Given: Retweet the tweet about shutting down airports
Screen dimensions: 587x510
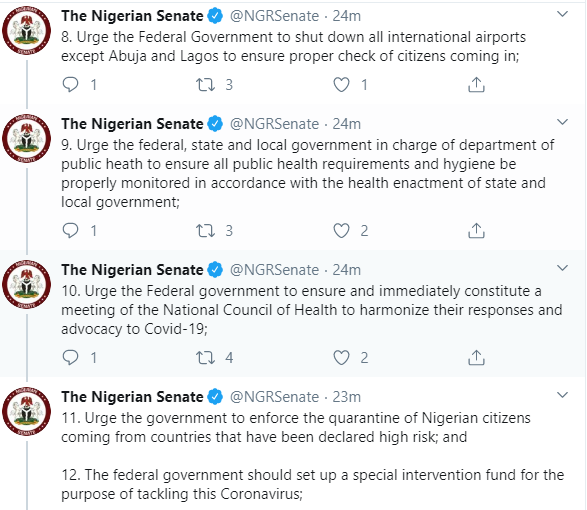Looking at the screenshot, I should point(206,85).
